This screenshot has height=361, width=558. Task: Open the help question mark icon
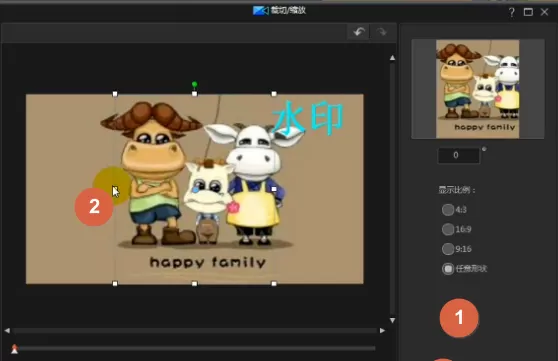[x=511, y=12]
